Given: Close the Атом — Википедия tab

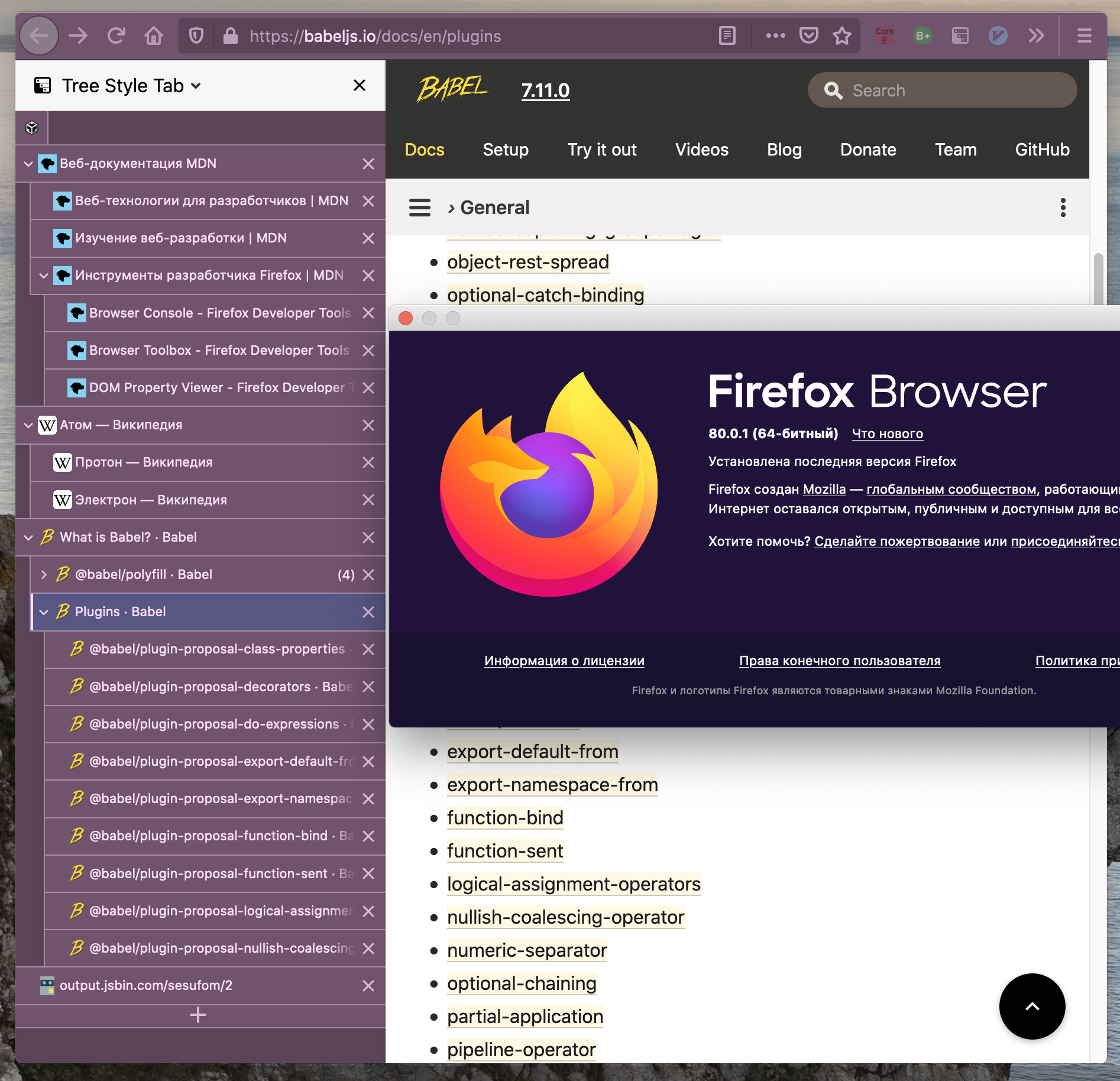Looking at the screenshot, I should tap(368, 425).
